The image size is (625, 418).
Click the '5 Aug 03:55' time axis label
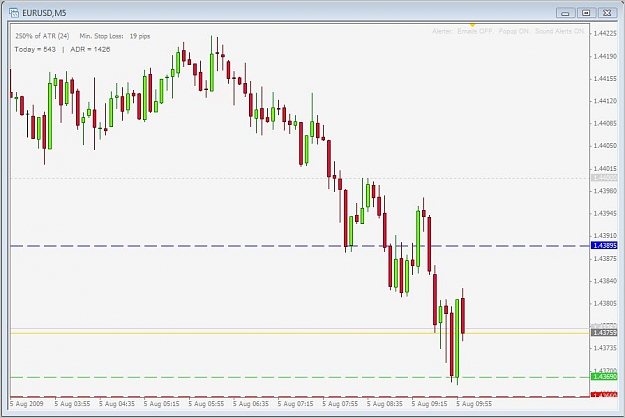72,404
